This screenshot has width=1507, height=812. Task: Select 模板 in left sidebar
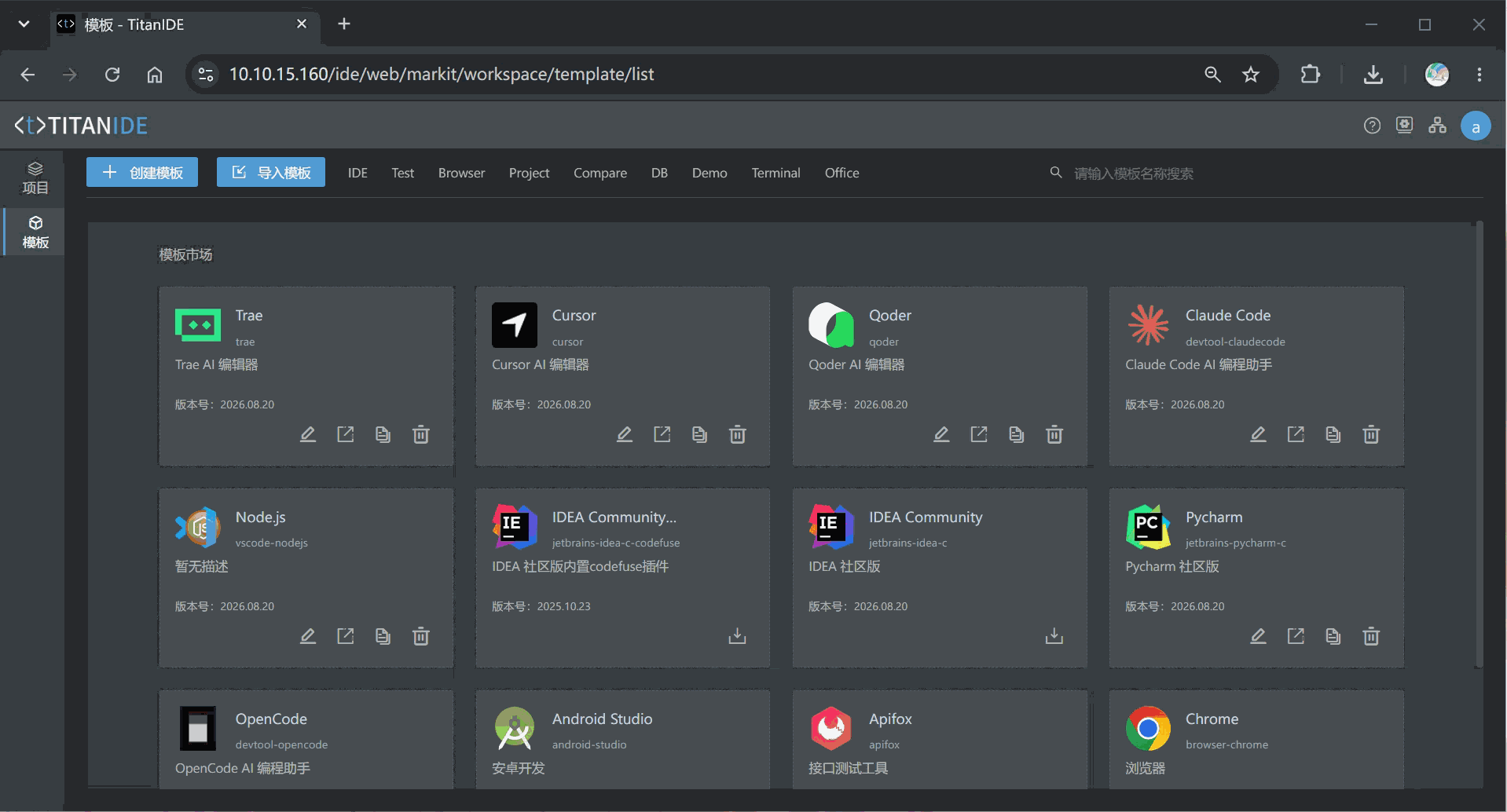35,232
